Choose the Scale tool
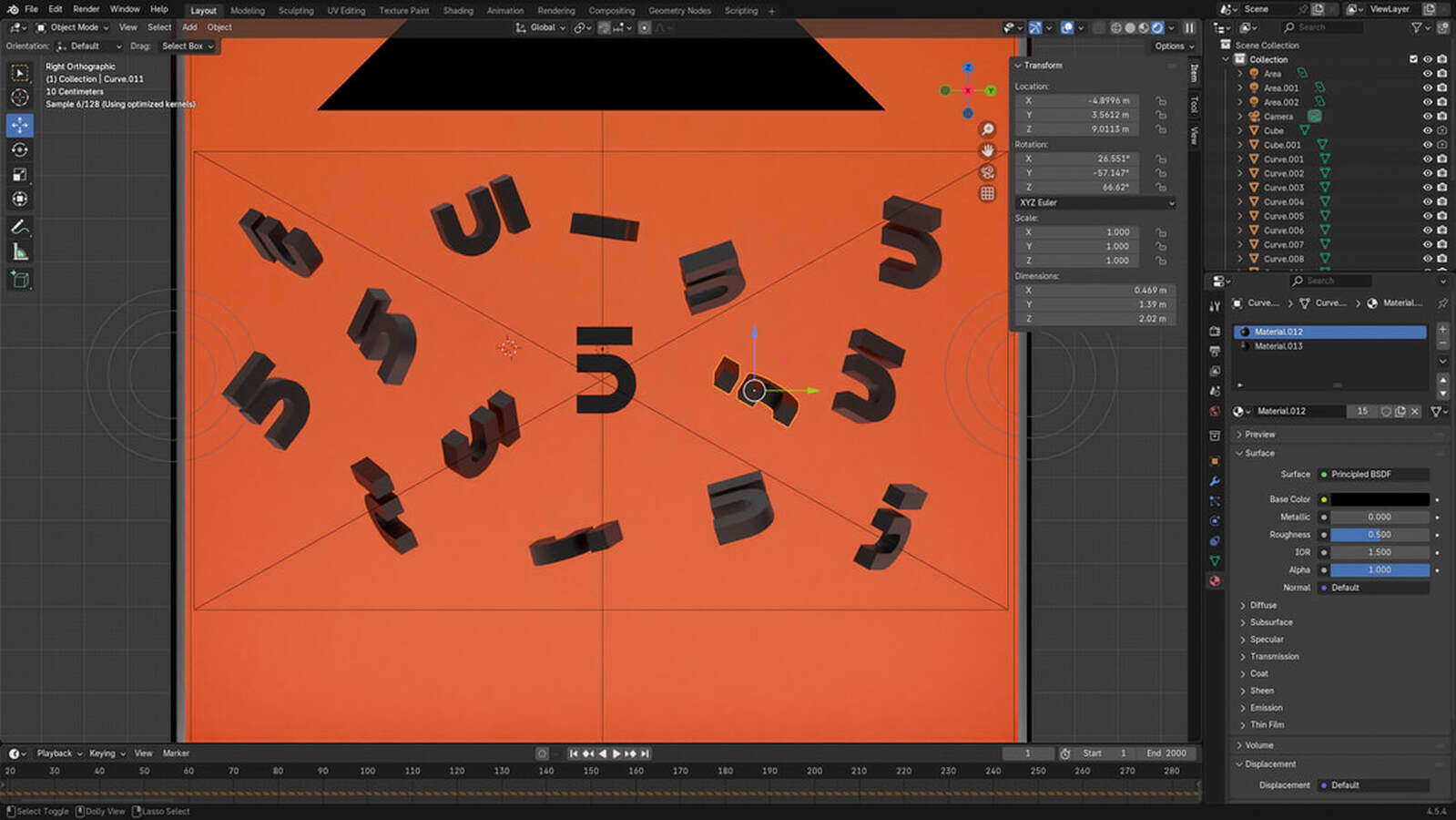 (x=20, y=175)
